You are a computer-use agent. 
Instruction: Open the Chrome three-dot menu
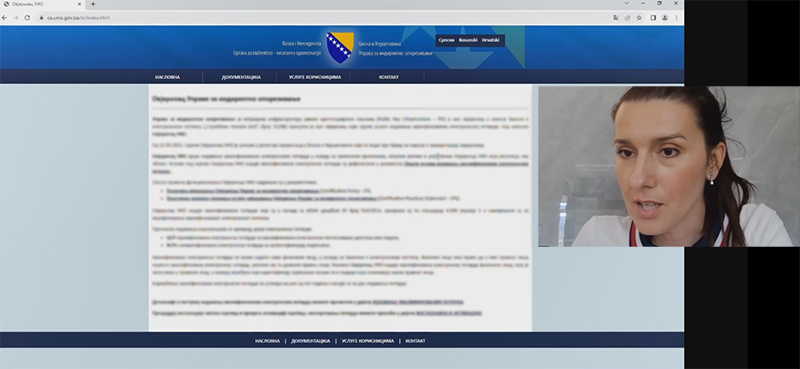677,17
